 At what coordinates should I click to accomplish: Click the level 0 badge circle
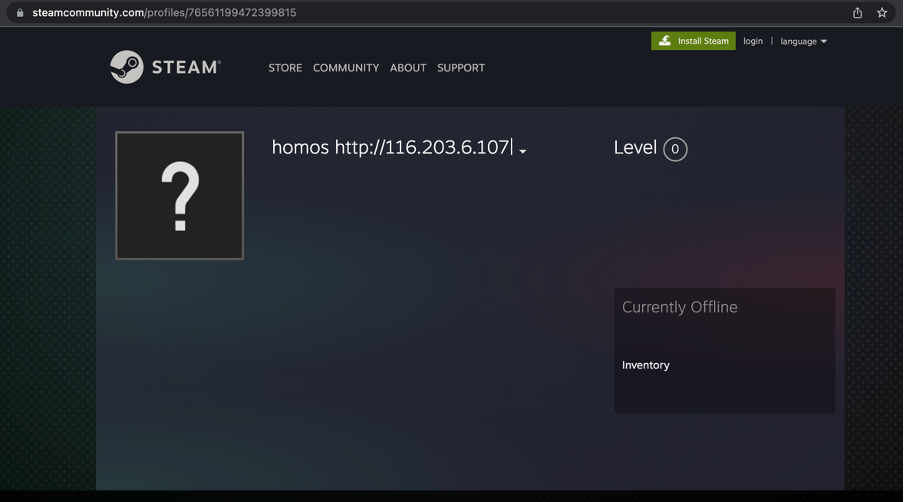[675, 149]
